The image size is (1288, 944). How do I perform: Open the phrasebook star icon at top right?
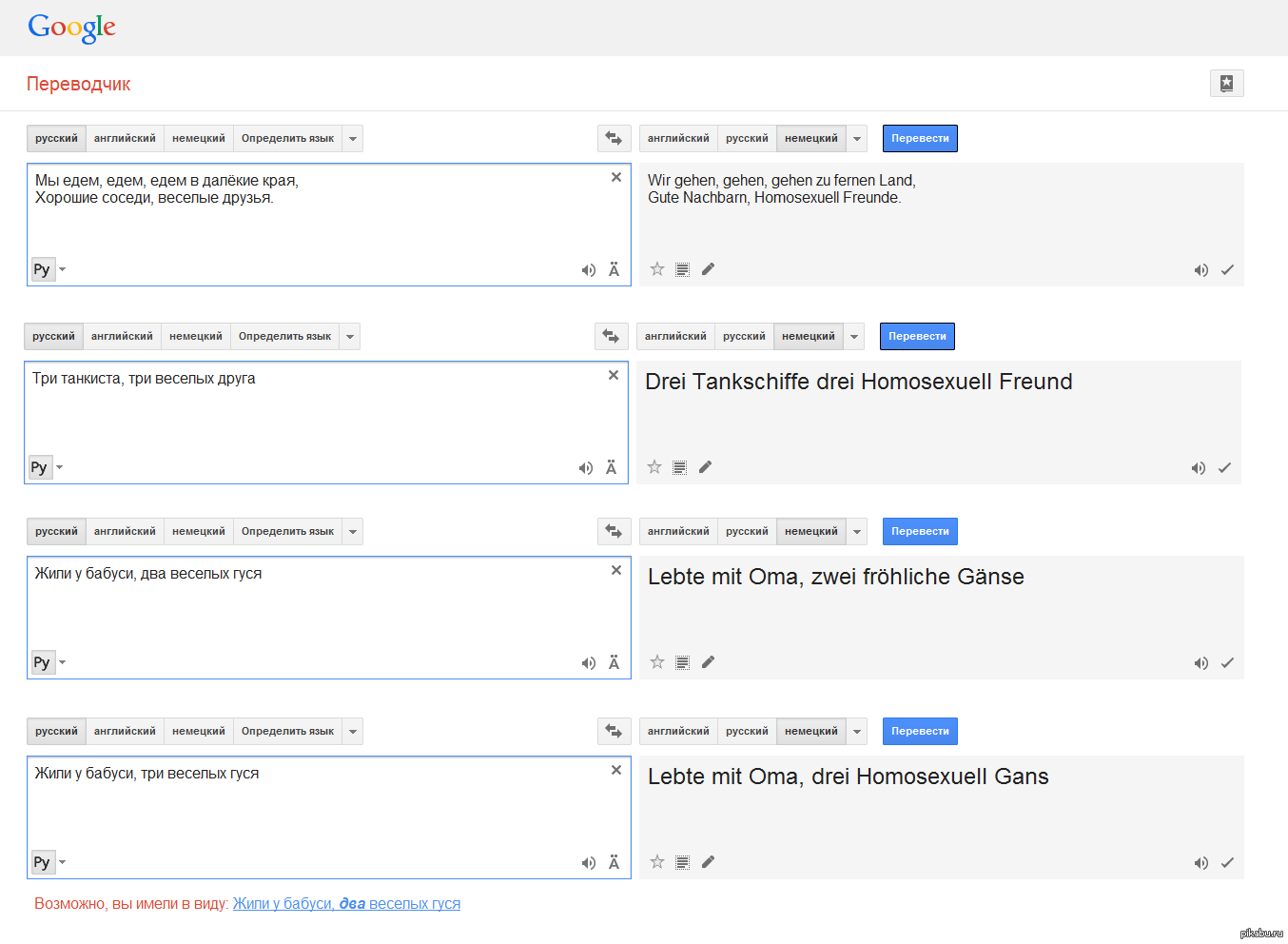[1226, 84]
